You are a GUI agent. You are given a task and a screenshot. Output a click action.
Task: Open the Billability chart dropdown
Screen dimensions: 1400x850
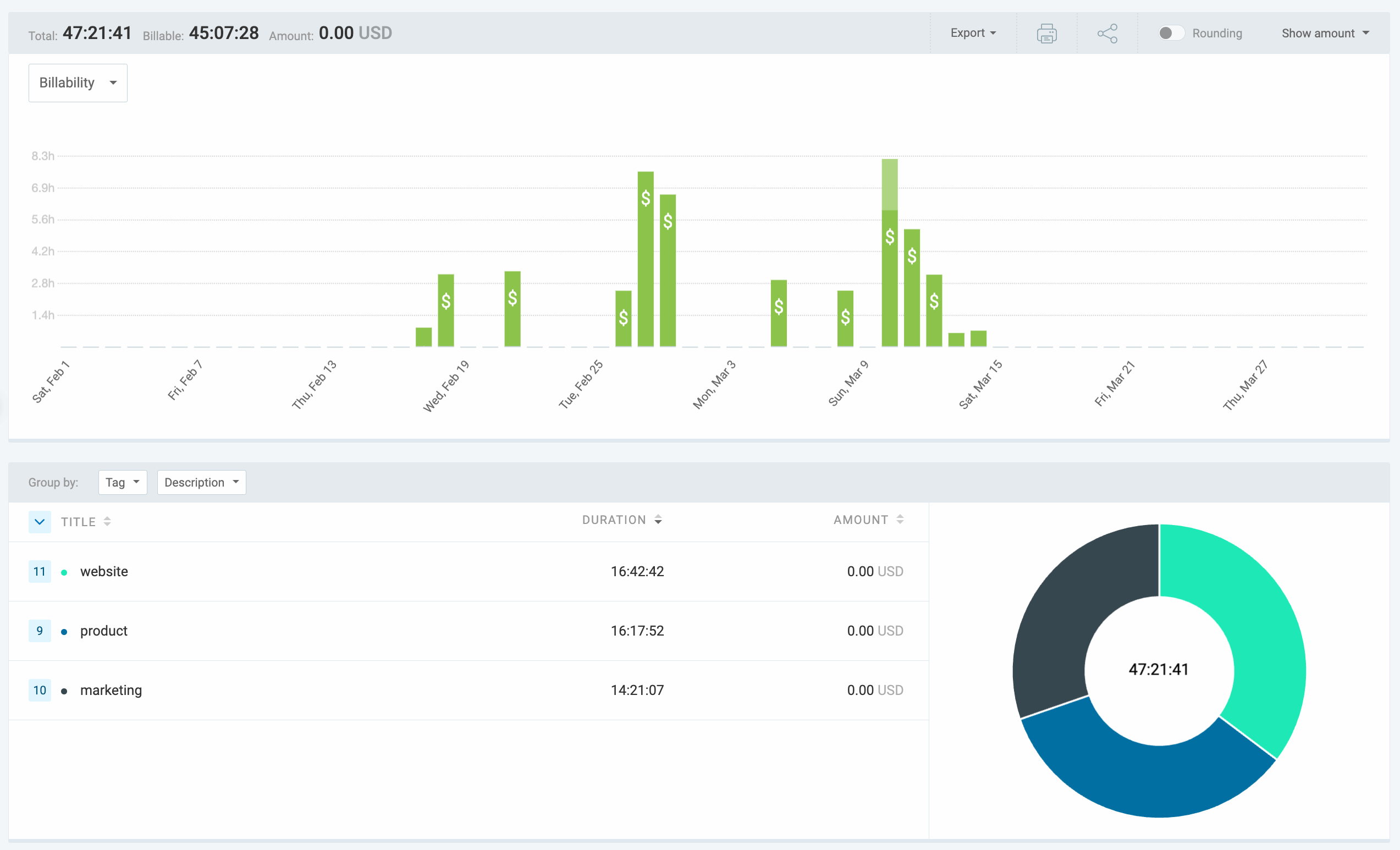pos(78,82)
